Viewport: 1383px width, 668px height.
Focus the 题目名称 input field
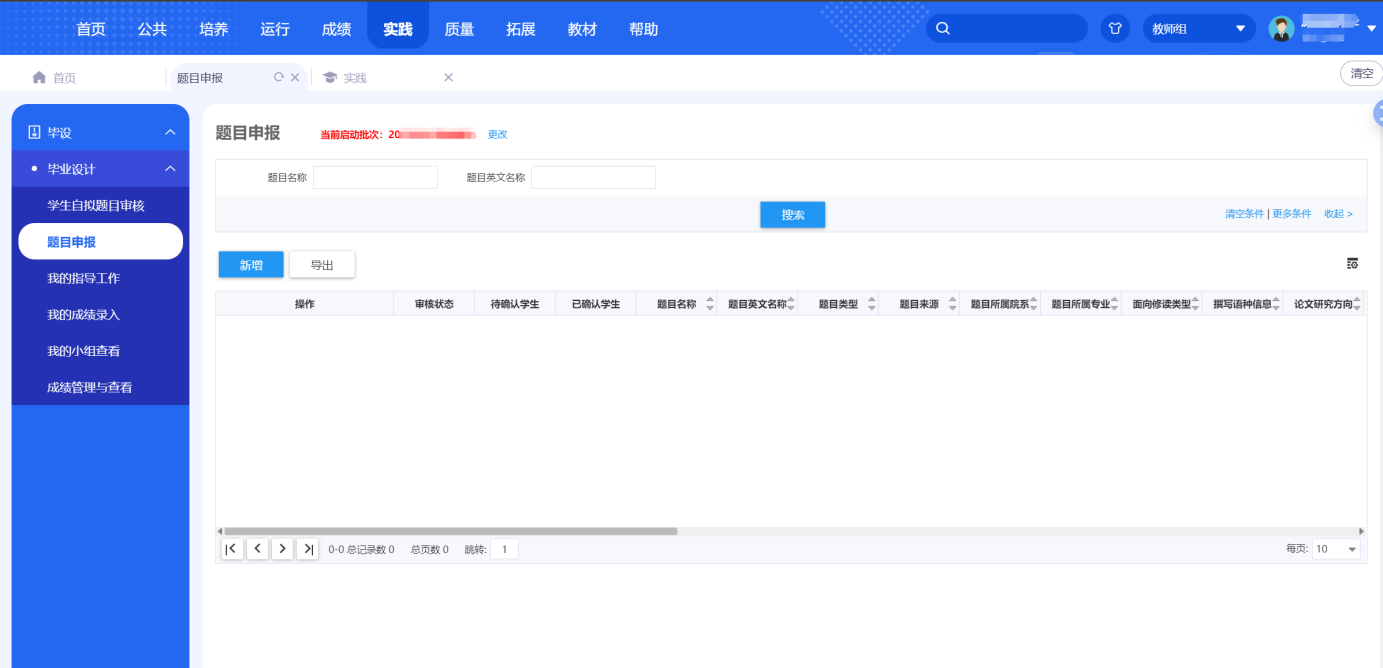coord(375,177)
